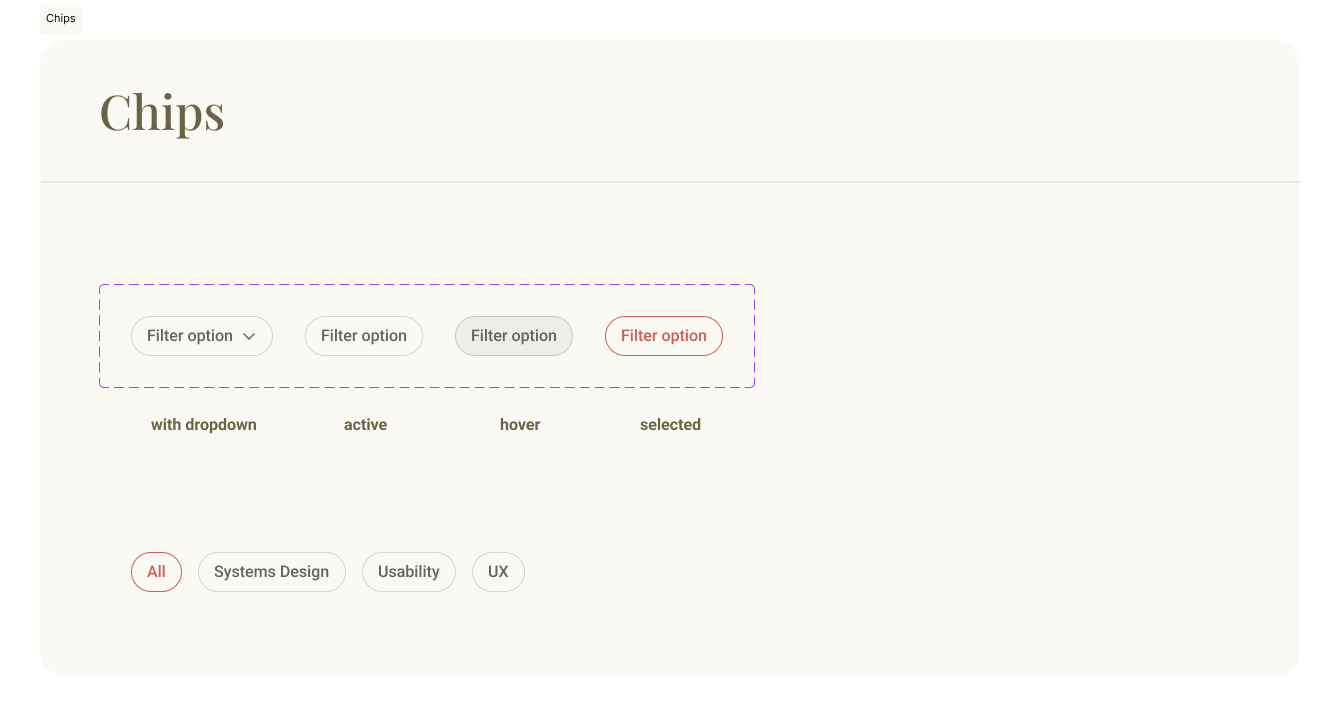This screenshot has height=716, width=1341.
Task: Enable the "Usability" filter chip
Action: pos(408,571)
